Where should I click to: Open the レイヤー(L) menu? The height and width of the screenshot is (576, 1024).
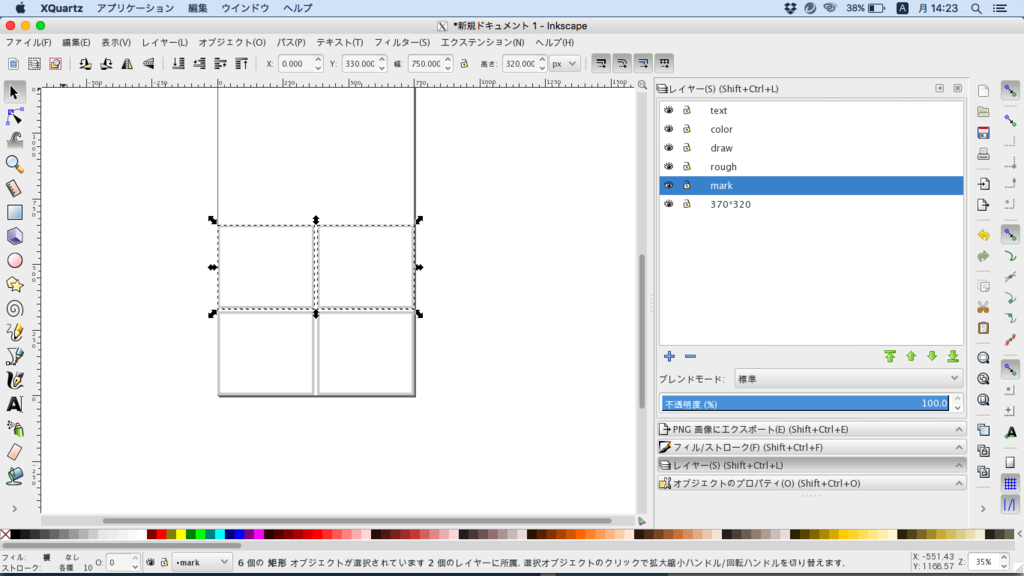165,42
